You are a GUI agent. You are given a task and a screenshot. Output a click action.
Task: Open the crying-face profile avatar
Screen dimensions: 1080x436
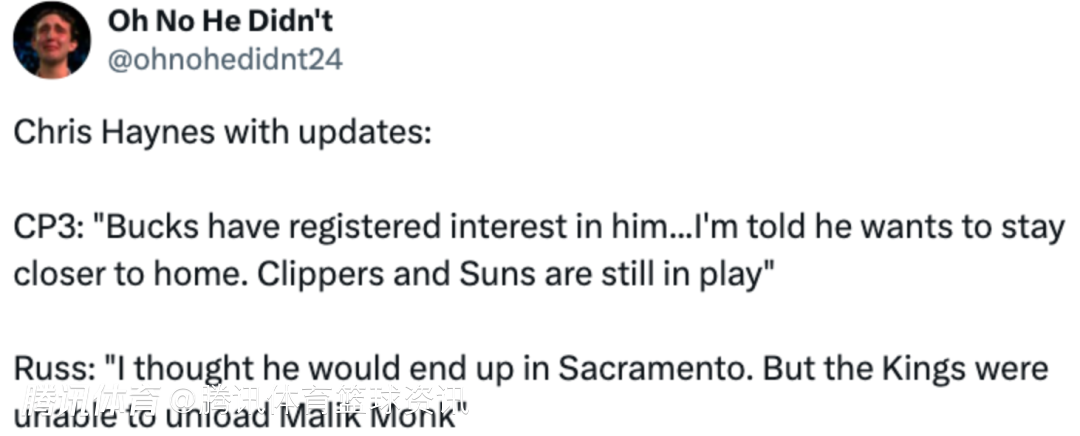click(52, 40)
